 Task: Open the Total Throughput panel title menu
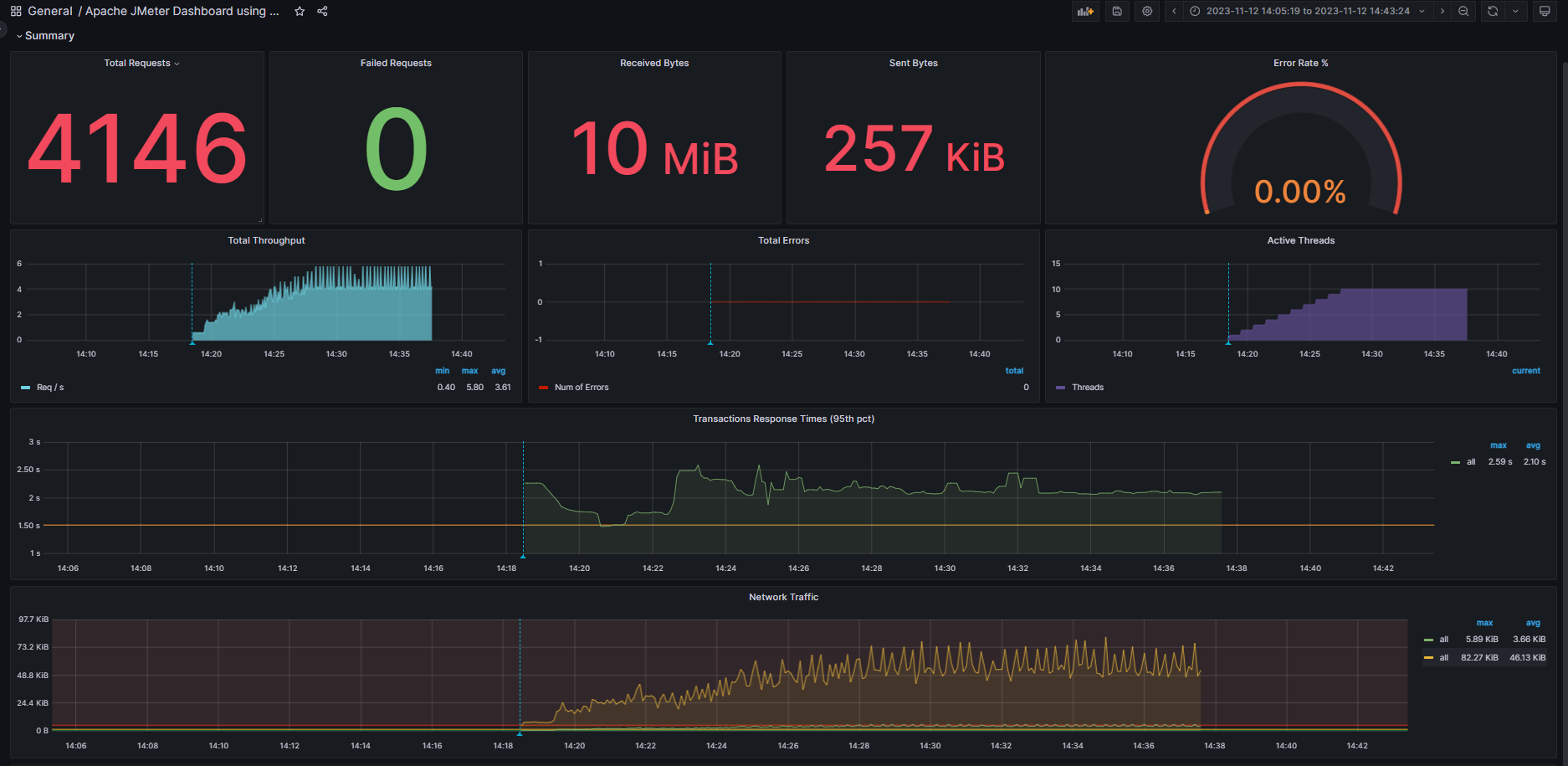(266, 240)
